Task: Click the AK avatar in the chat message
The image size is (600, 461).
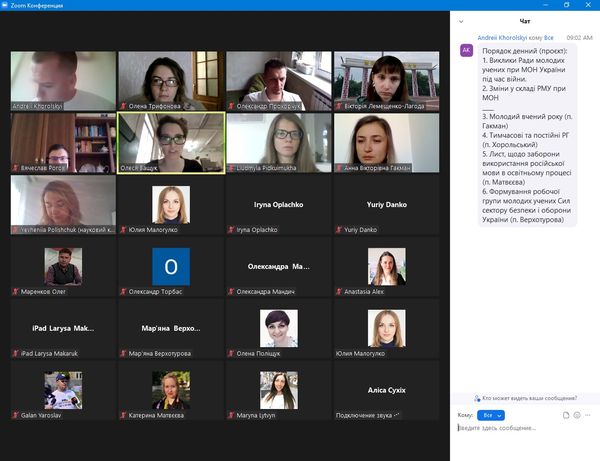Action: [465, 50]
